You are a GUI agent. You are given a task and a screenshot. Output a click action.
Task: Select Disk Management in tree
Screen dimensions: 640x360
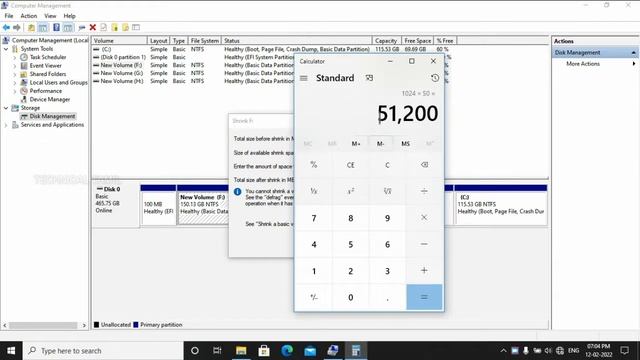pos(52,116)
